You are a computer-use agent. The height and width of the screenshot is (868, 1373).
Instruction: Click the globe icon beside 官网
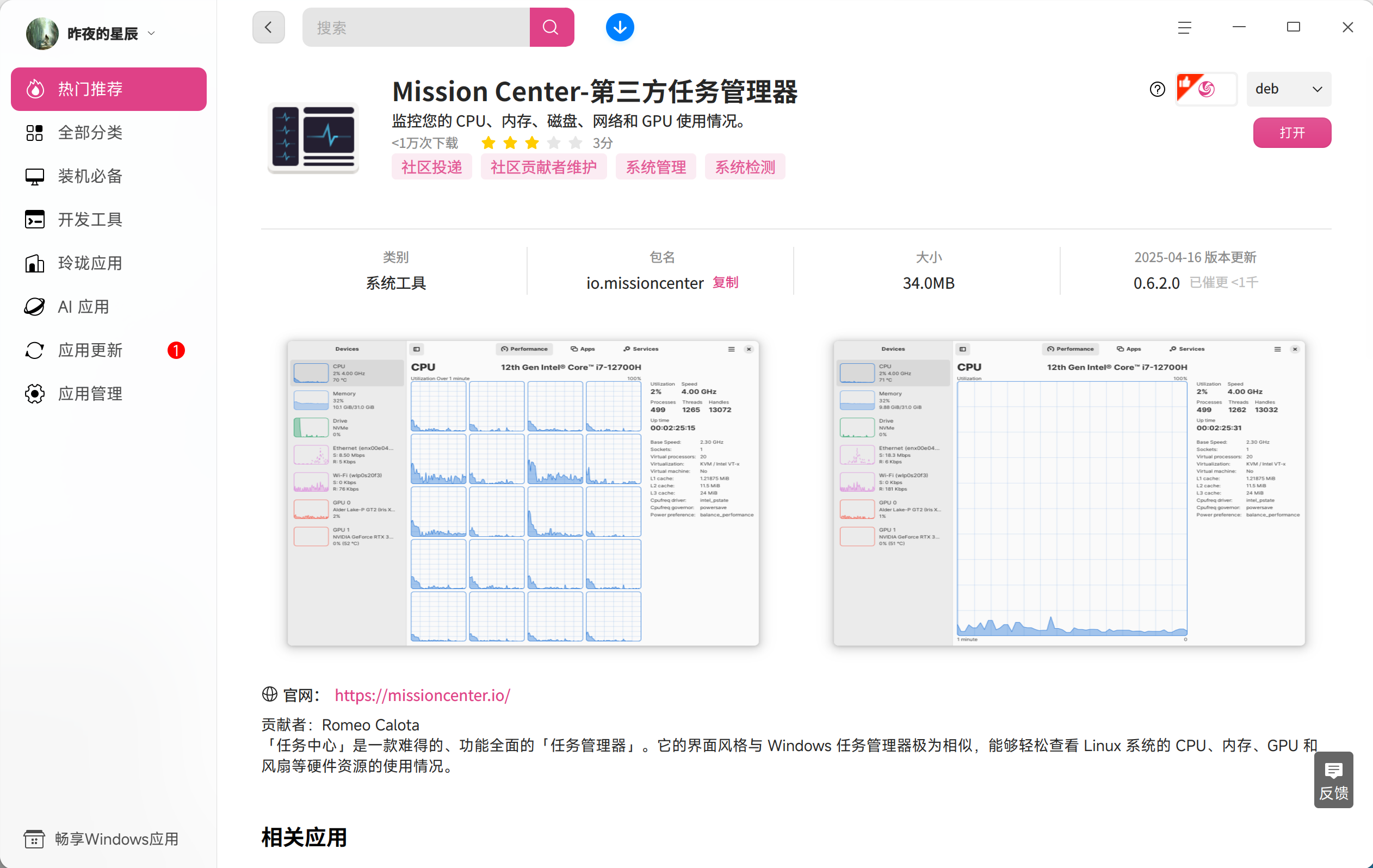(x=270, y=694)
